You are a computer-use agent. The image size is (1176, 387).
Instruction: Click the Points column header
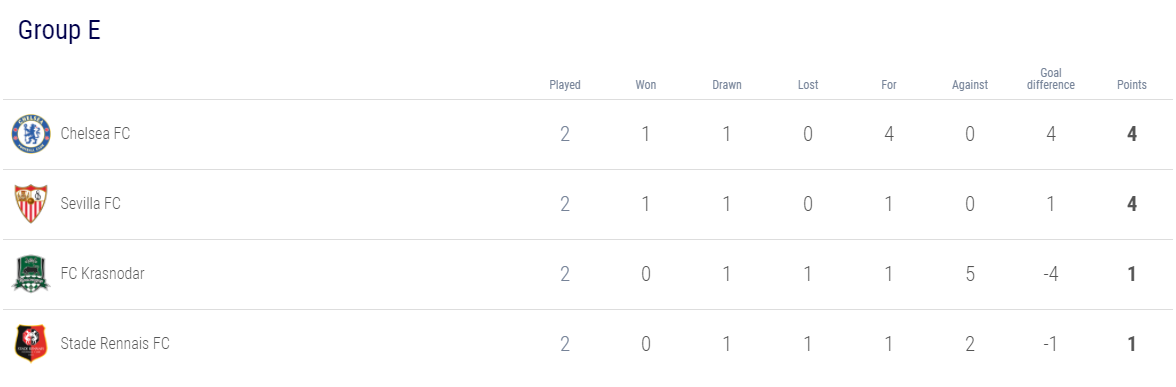click(x=1132, y=85)
